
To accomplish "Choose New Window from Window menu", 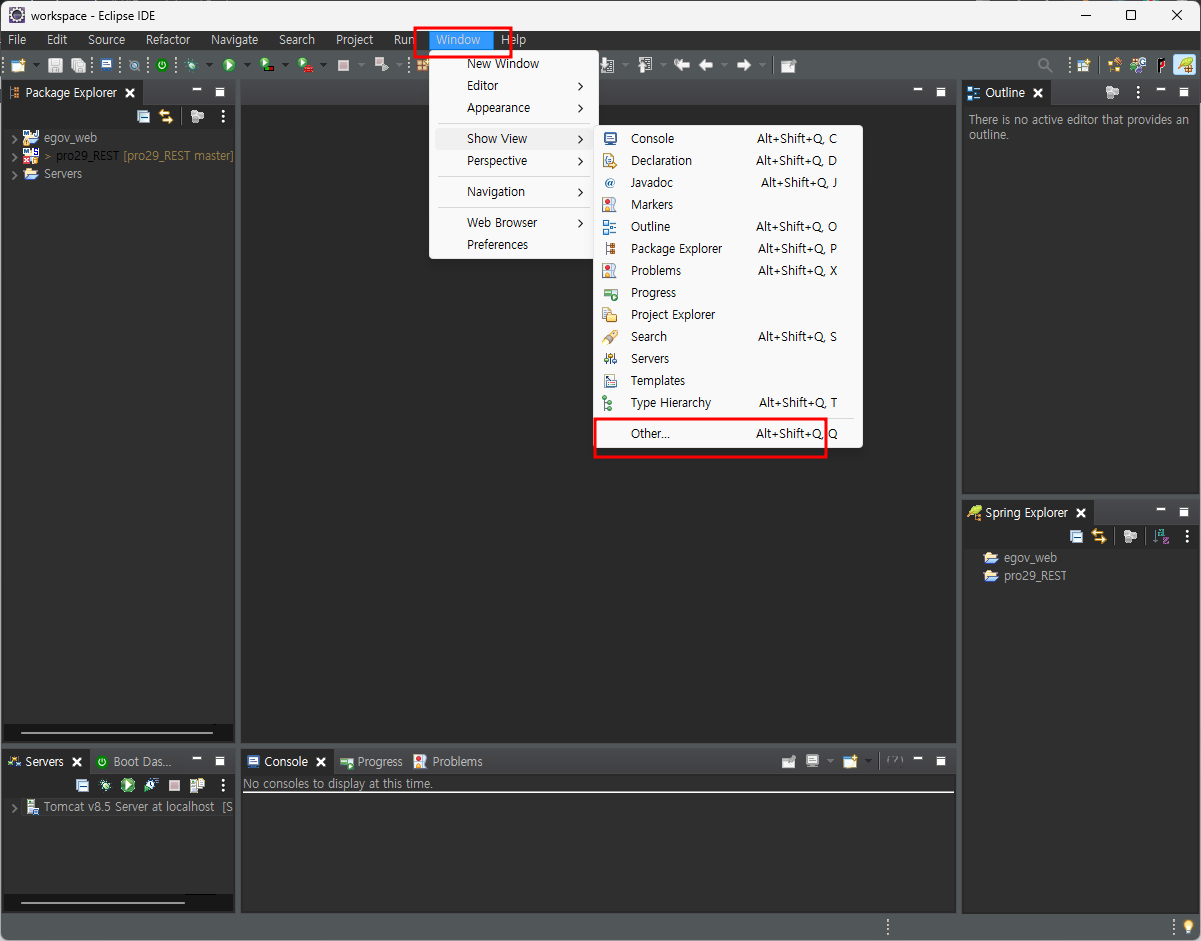I will coord(514,64).
